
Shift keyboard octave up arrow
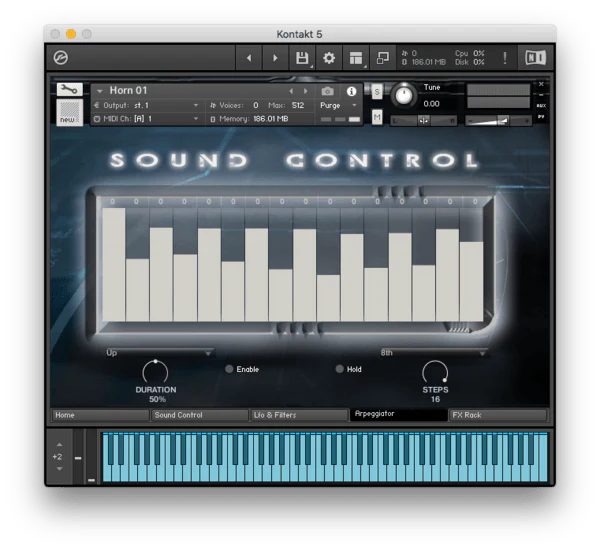tap(59, 445)
